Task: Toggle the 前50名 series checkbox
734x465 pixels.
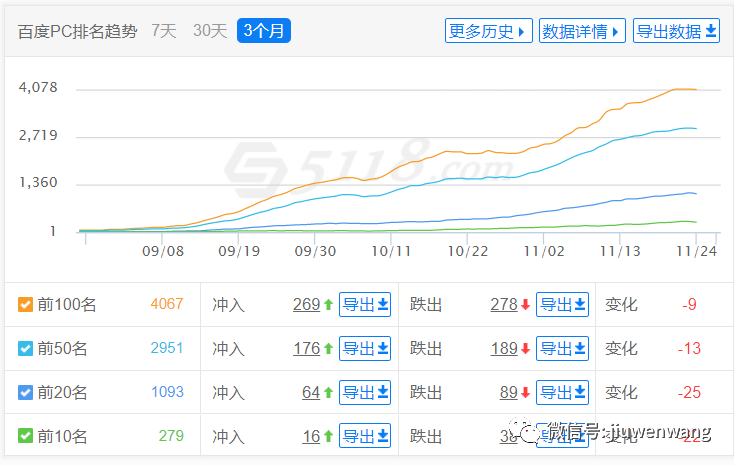Action: point(26,349)
